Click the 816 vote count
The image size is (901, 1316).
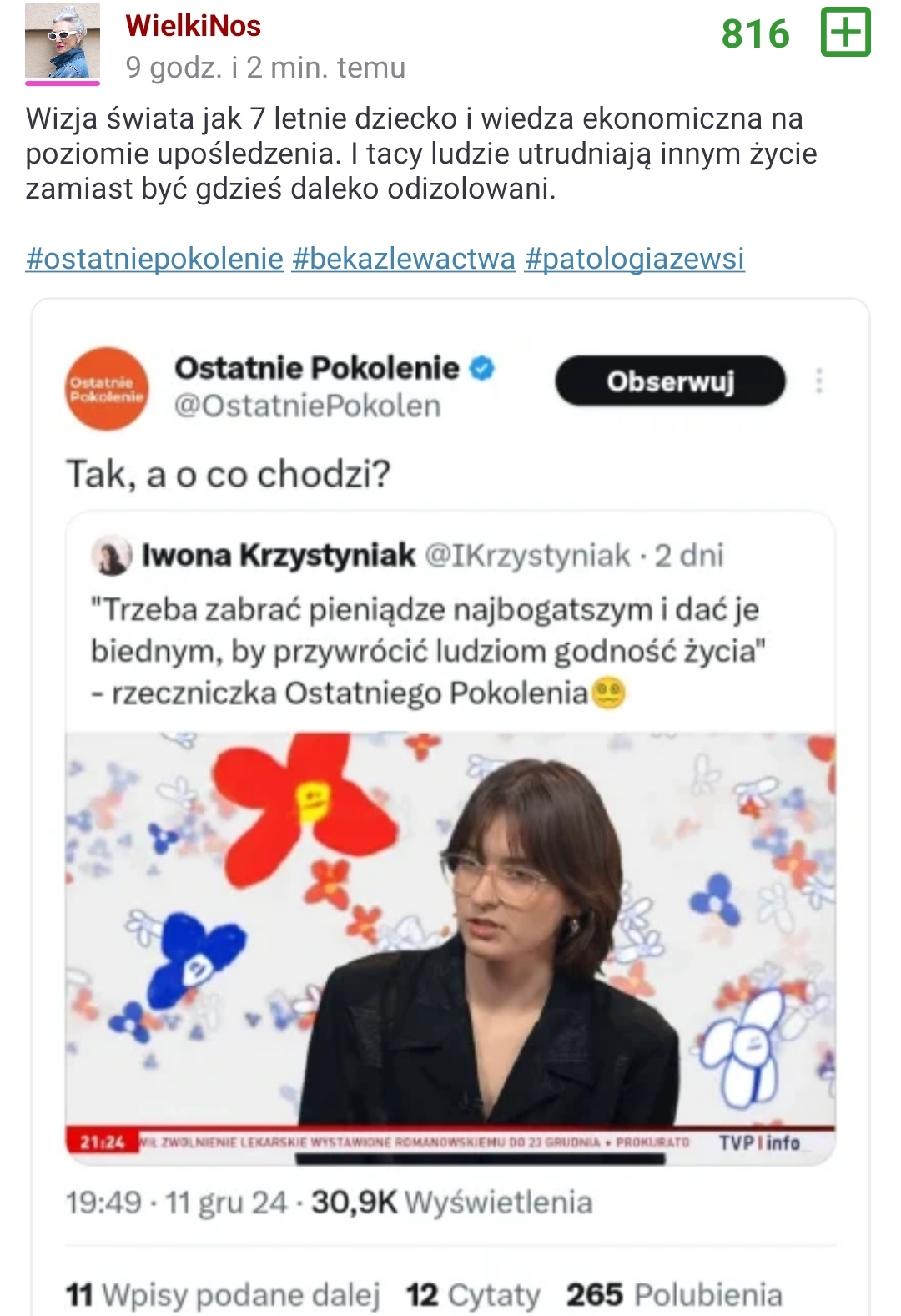point(755,34)
